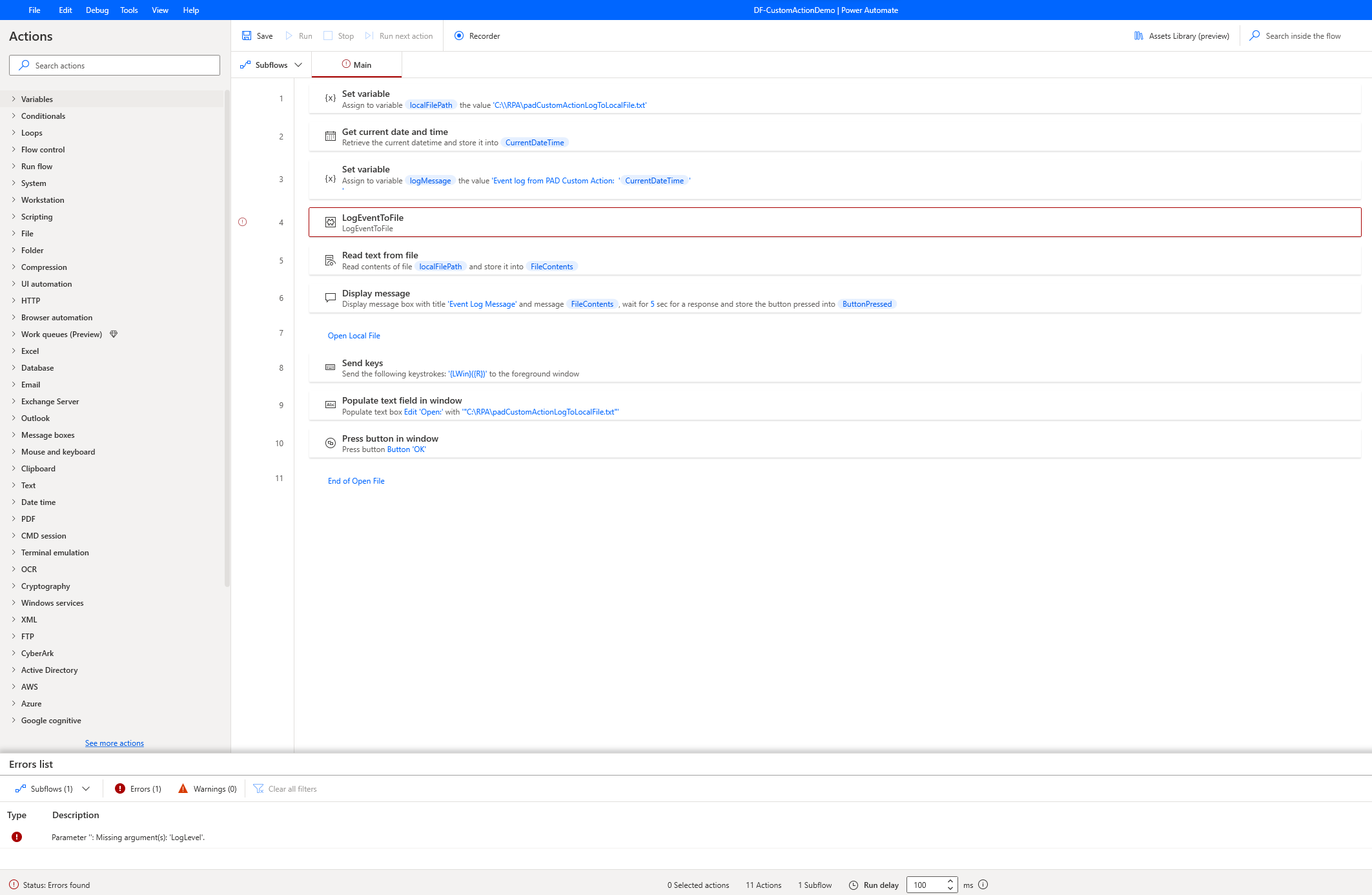The width and height of the screenshot is (1372, 895).
Task: Open the View menu
Action: 160,10
